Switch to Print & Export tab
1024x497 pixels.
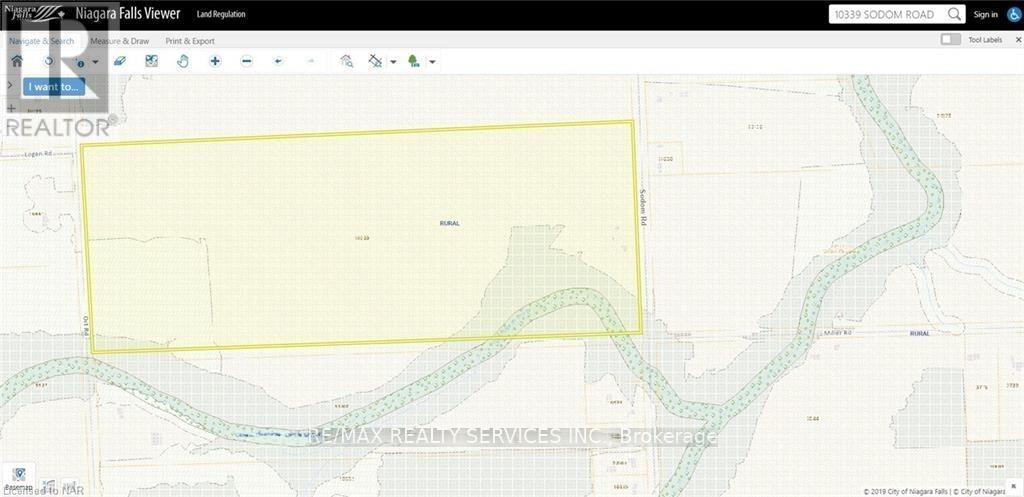[190, 41]
